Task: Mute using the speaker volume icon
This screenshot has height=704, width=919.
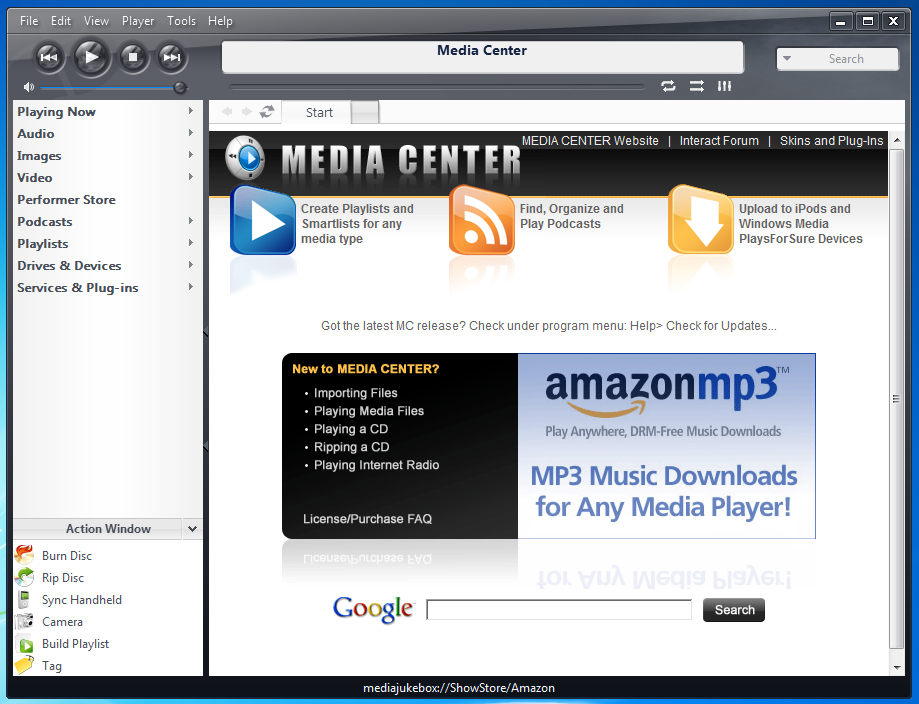Action: (28, 87)
